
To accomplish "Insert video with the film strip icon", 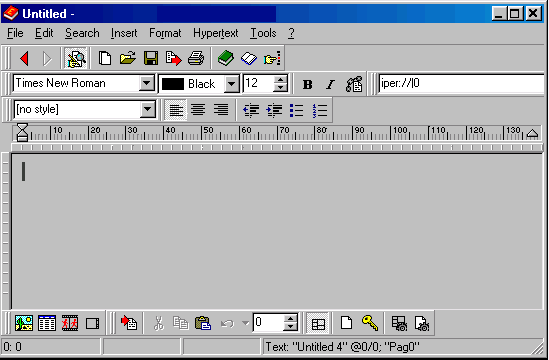I will pyautogui.click(x=70, y=323).
